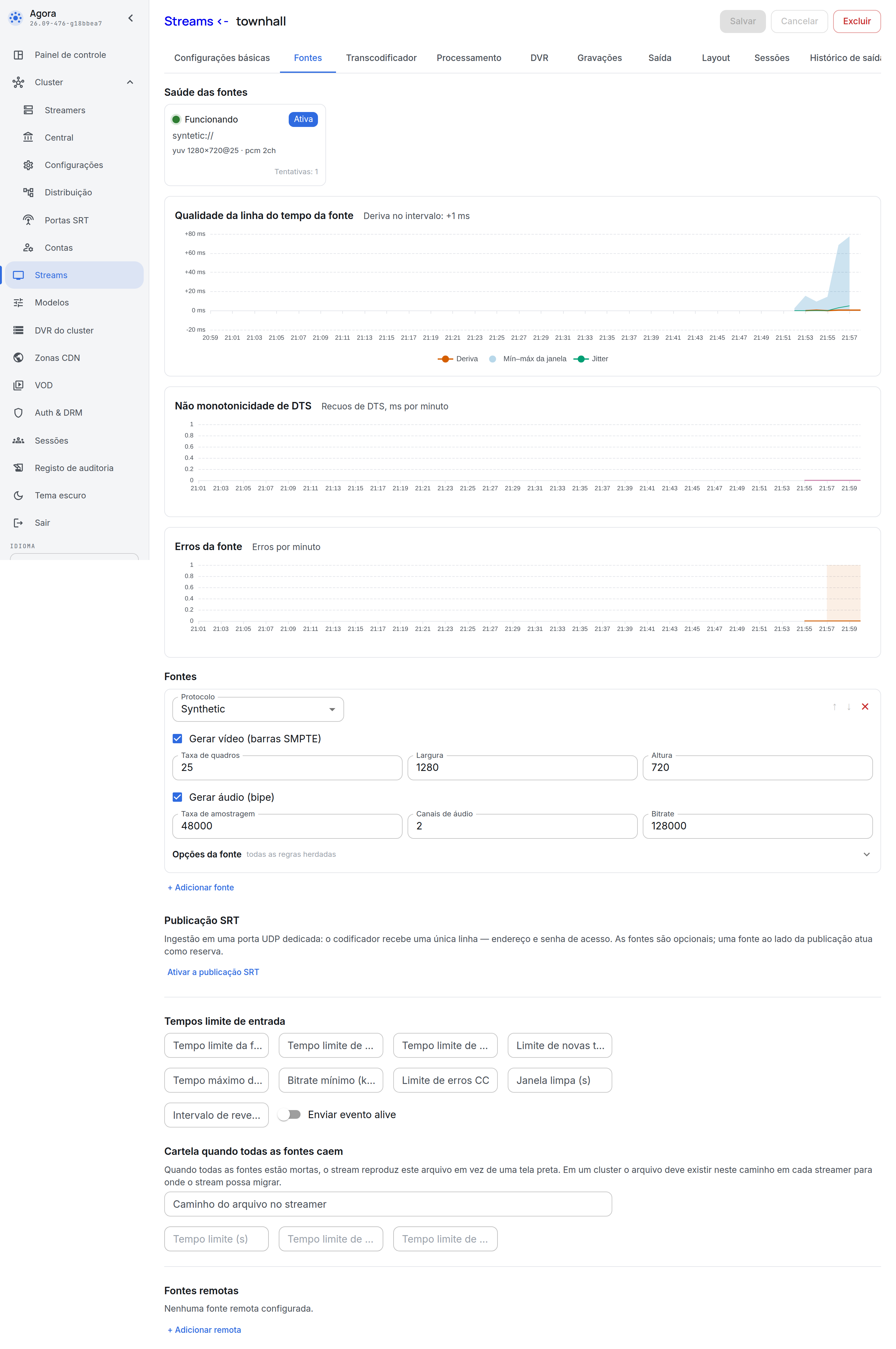Move the source up with the arrow

tap(834, 707)
